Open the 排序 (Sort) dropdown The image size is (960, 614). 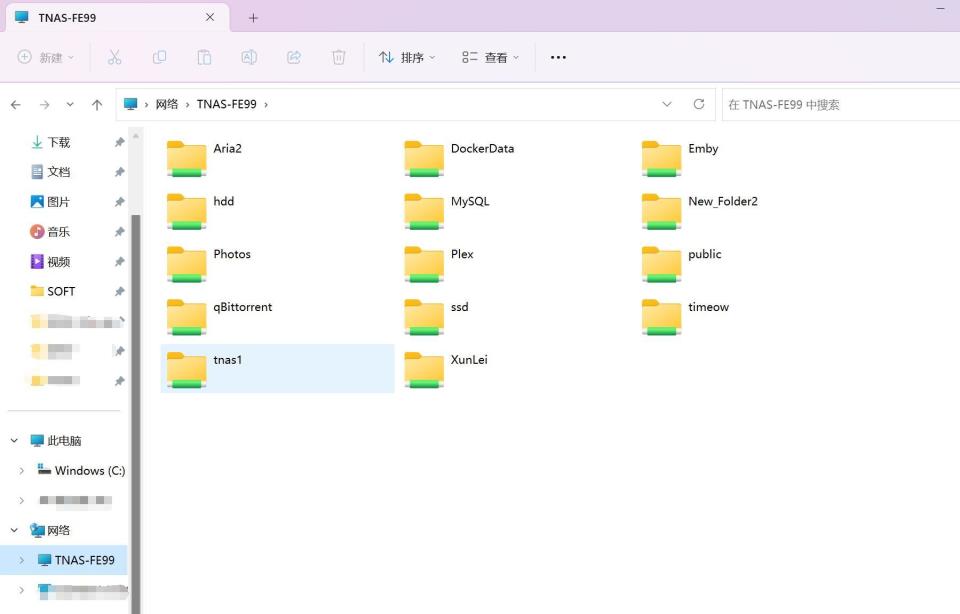407,58
